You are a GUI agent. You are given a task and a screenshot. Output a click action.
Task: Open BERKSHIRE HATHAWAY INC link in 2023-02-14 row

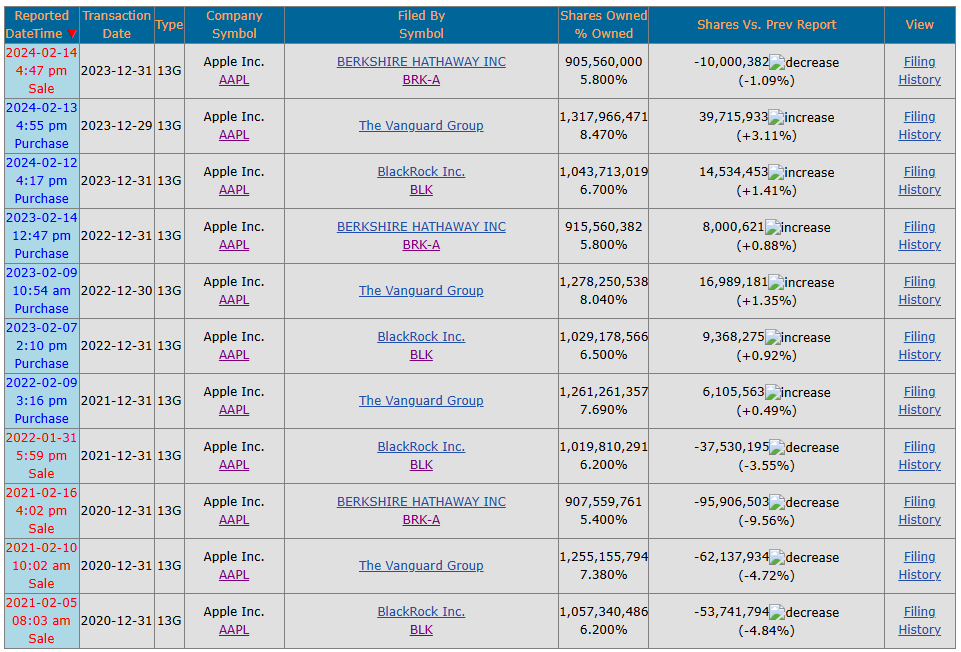(421, 227)
